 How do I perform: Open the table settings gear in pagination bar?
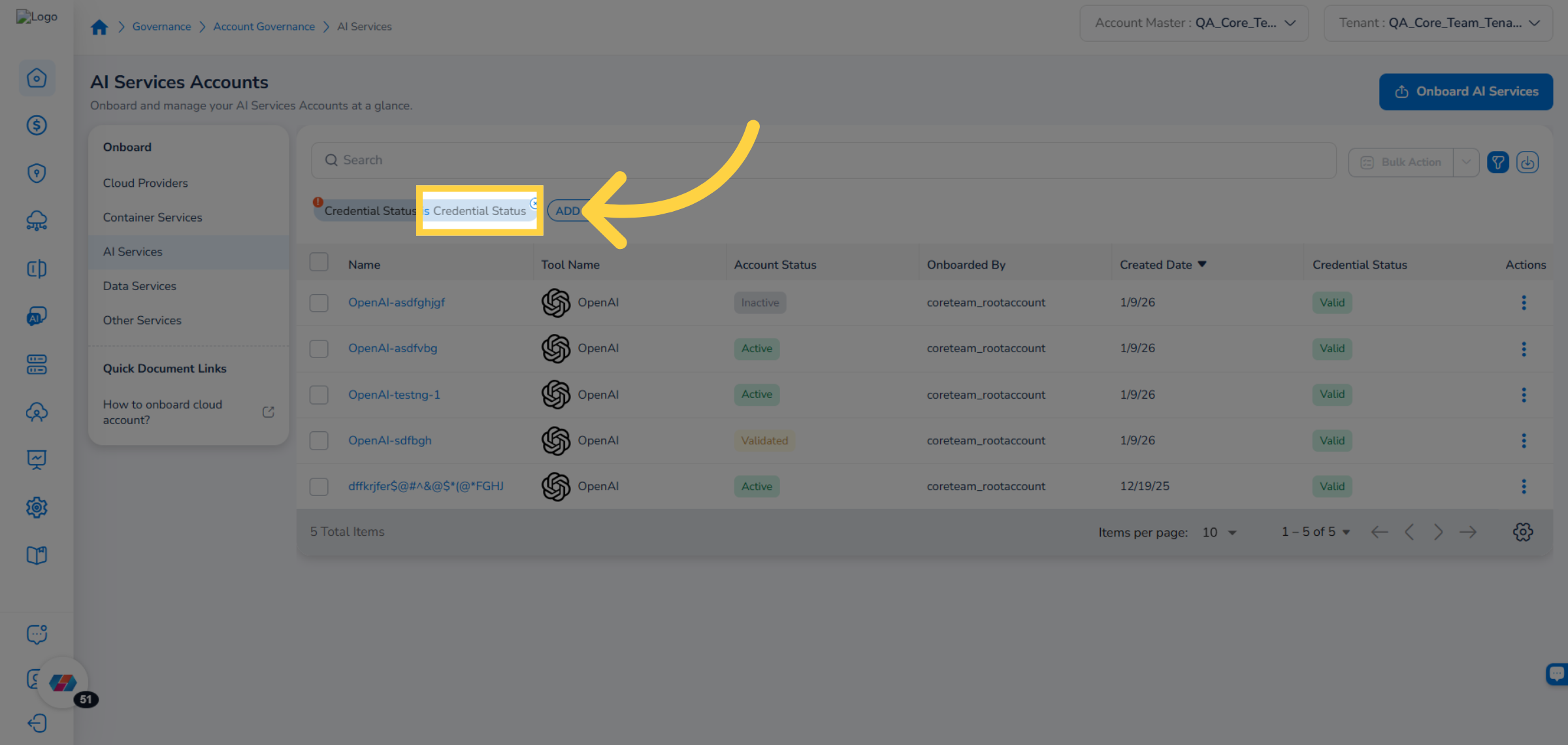(1523, 532)
